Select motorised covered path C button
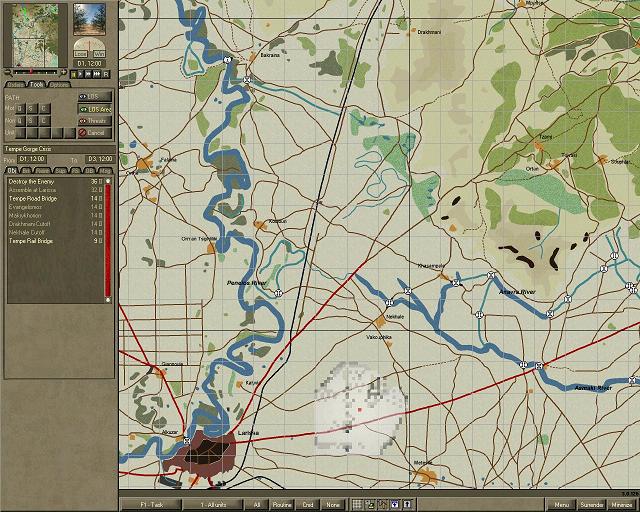 (44, 109)
